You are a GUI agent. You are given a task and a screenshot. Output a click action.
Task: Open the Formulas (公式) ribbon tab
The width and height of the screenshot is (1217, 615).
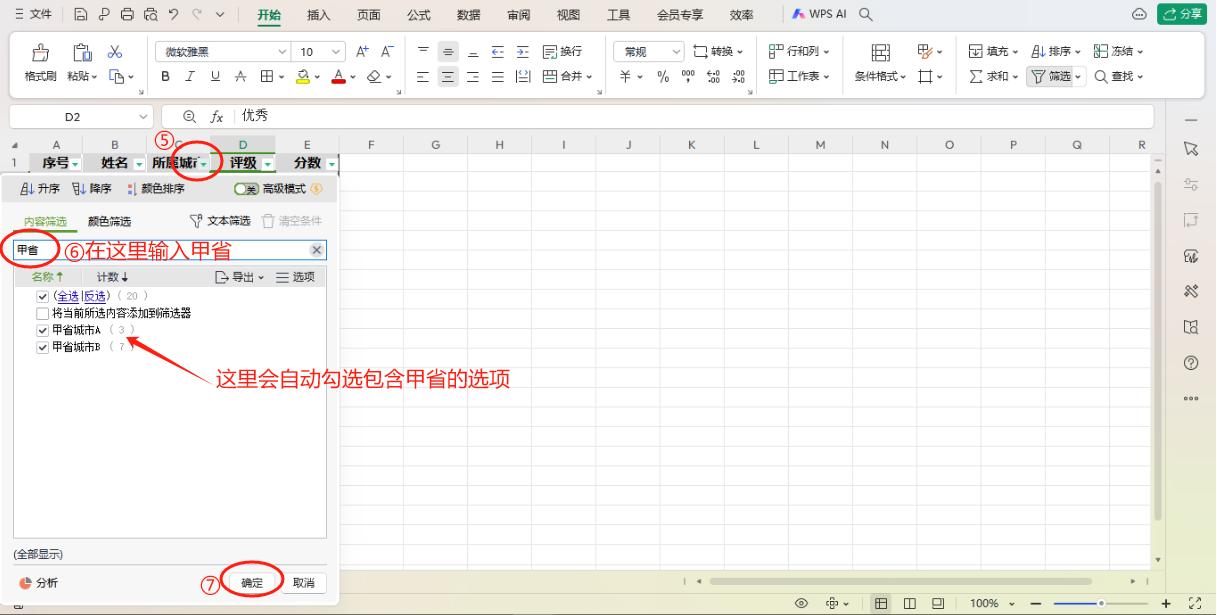pos(419,15)
